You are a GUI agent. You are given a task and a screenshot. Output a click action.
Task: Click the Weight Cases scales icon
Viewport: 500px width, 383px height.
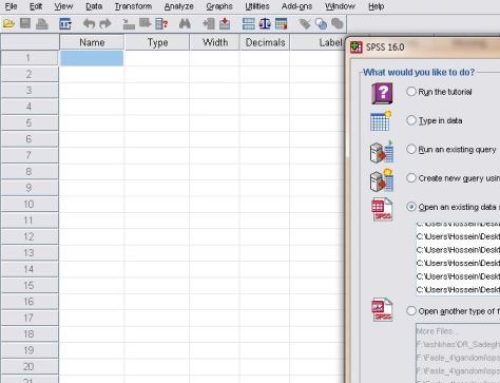[x=265, y=24]
